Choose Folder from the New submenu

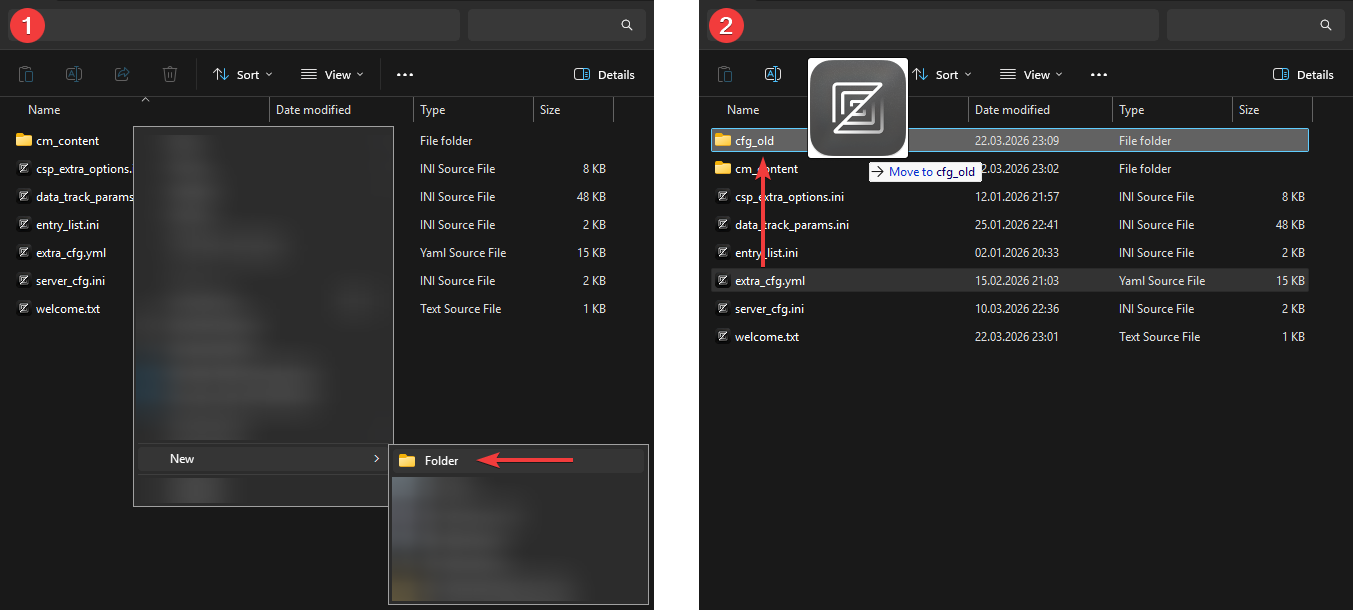tap(440, 461)
